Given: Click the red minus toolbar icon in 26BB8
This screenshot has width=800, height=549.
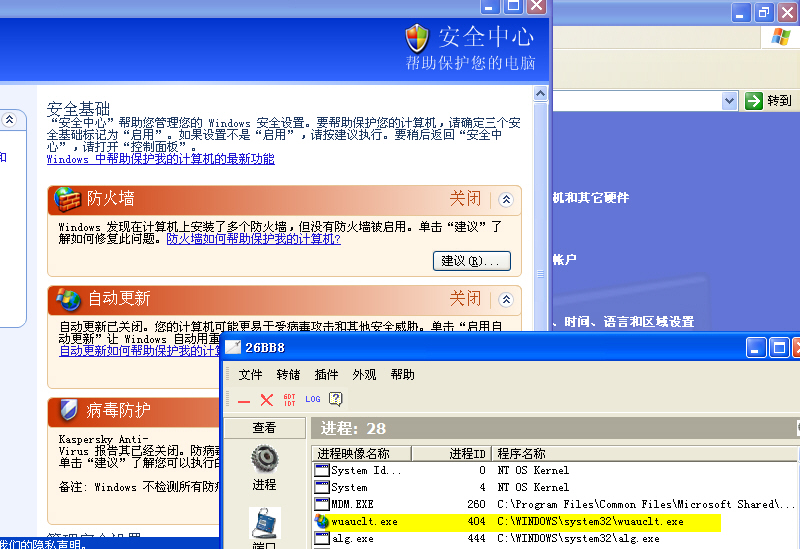Looking at the screenshot, I should [244, 400].
